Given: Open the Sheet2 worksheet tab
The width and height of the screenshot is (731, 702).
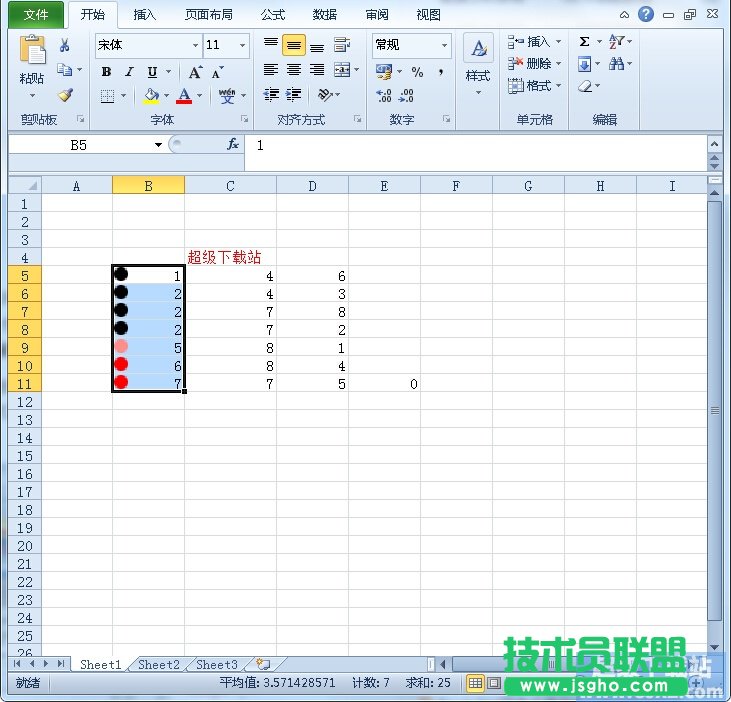Looking at the screenshot, I should click(159, 664).
